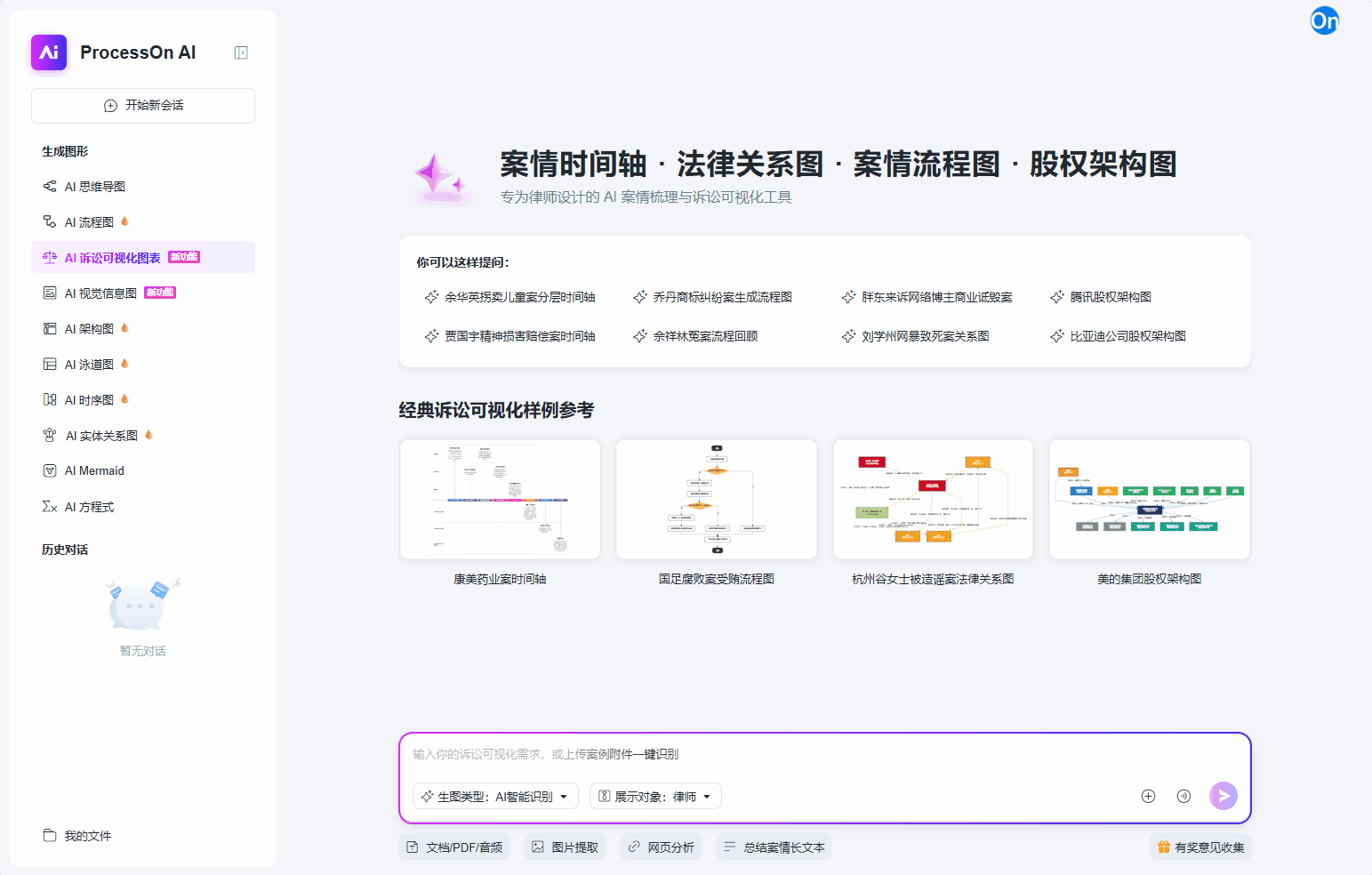Choose prompt 乔丹商标纠纷案生成流程图
The width and height of the screenshot is (1372, 875).
click(712, 297)
